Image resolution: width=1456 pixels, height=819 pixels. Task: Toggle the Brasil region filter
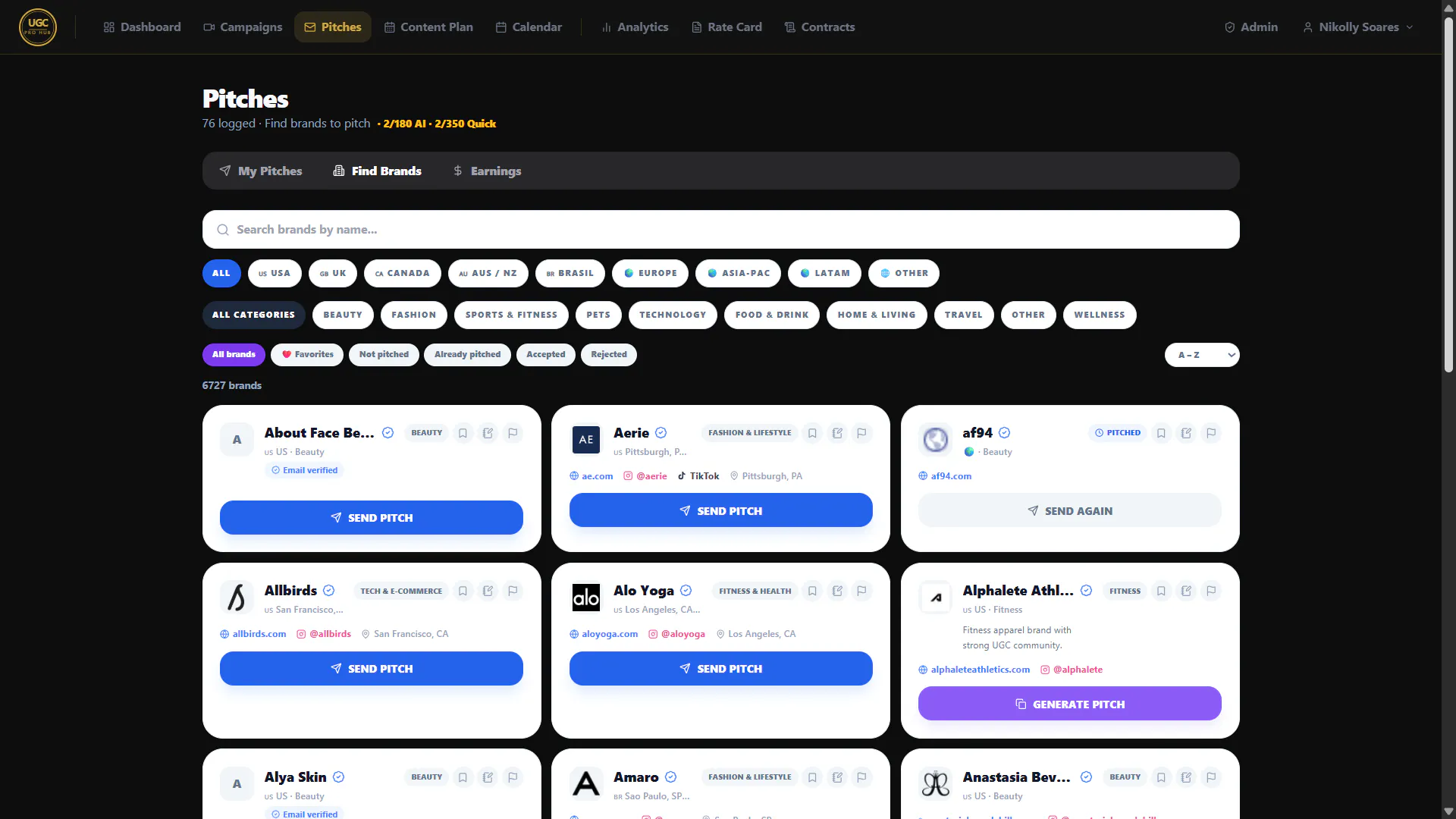tap(570, 274)
